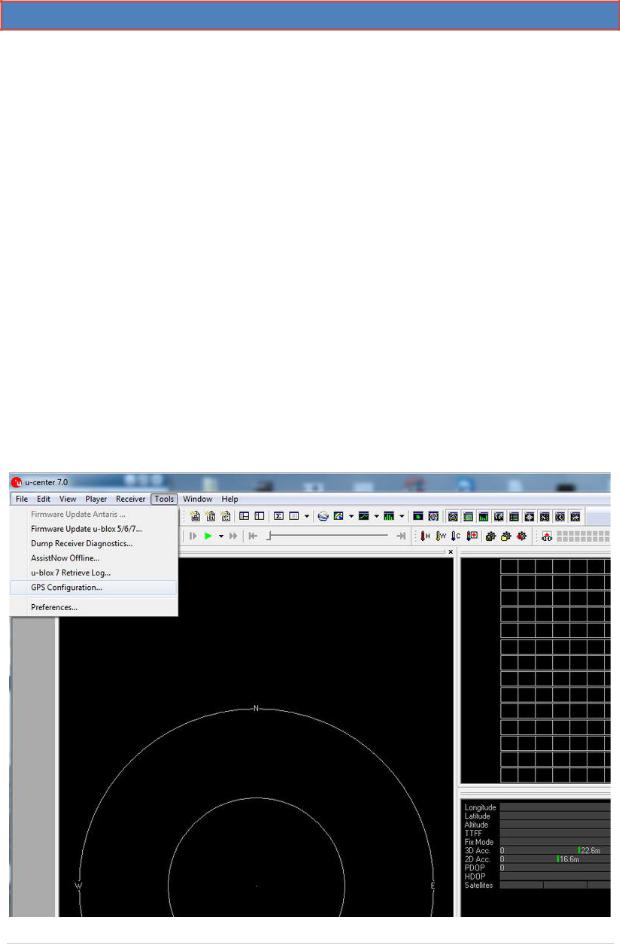Open Preferences... from the Tools menu
The width and height of the screenshot is (620, 944).
pos(93,607)
